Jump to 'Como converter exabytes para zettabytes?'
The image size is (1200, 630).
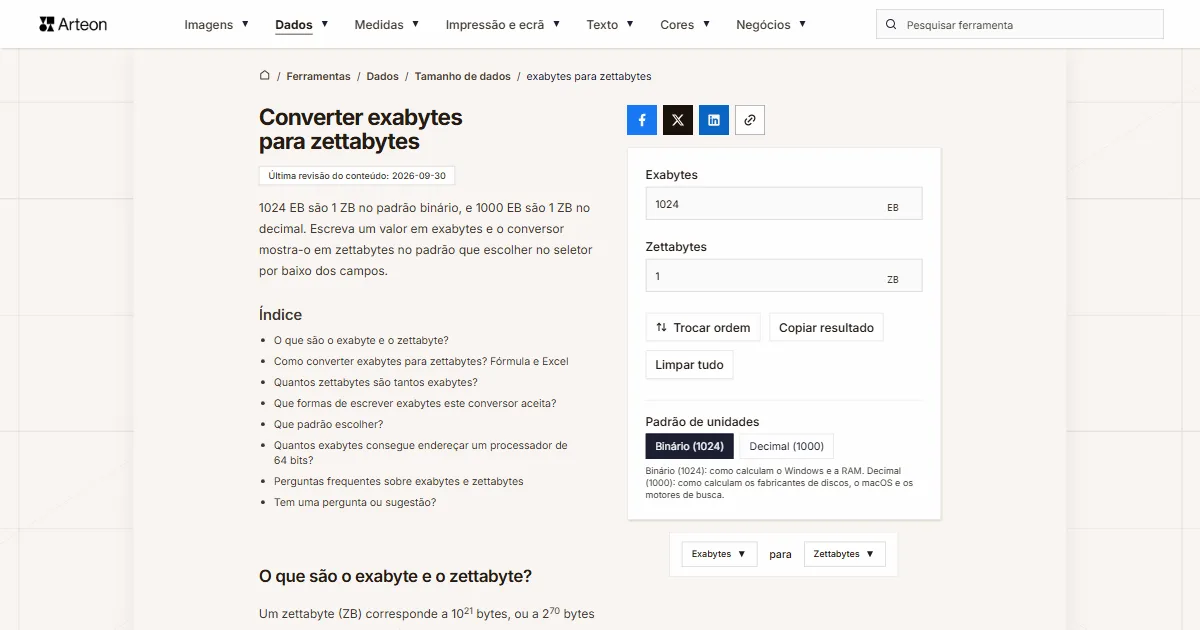point(421,361)
